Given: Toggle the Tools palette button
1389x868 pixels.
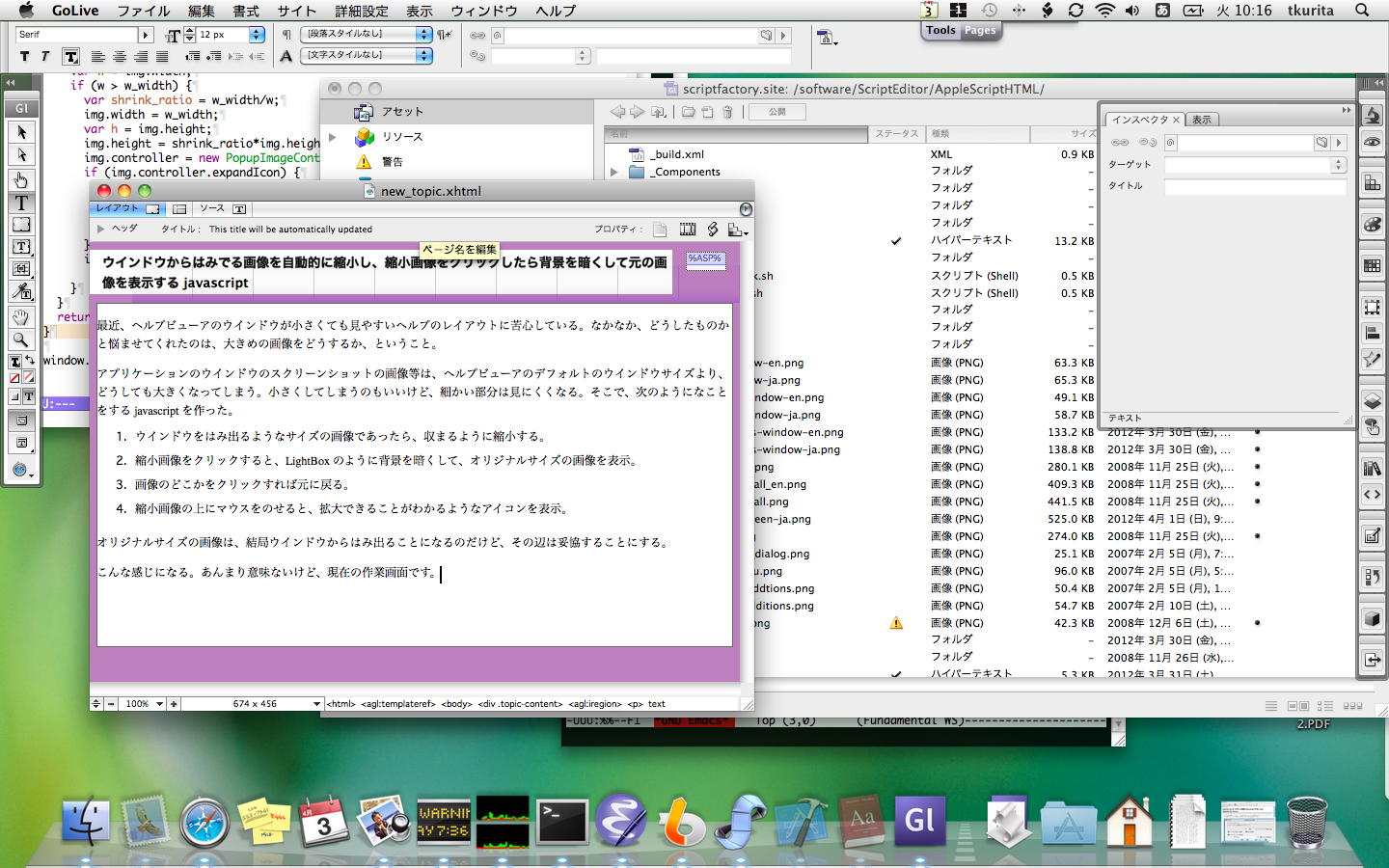Looking at the screenshot, I should [x=940, y=30].
